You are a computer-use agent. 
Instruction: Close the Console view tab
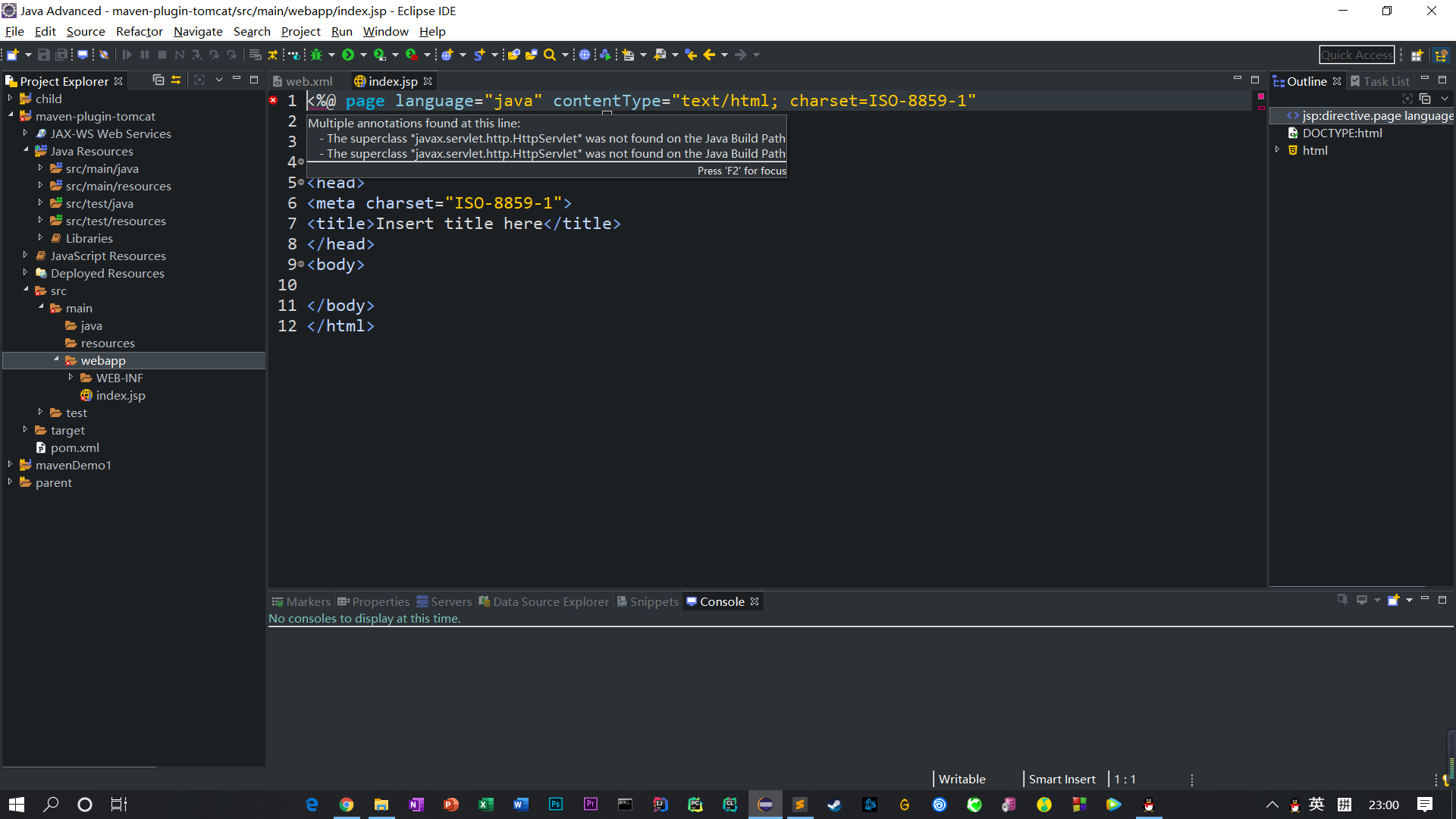point(755,601)
